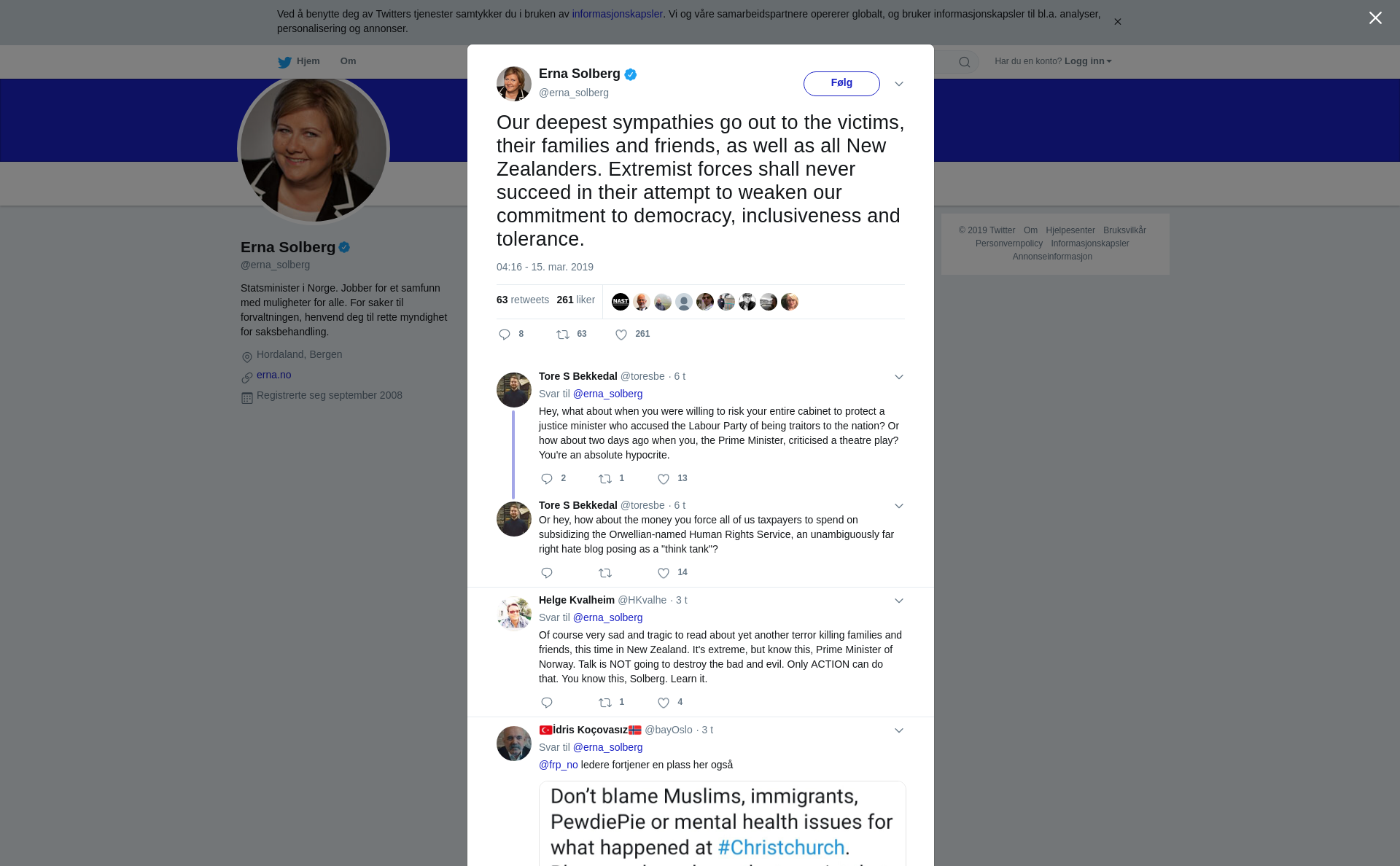The image size is (1400, 866).
Task: Open the #Christchurch tweet image
Action: coord(722,824)
